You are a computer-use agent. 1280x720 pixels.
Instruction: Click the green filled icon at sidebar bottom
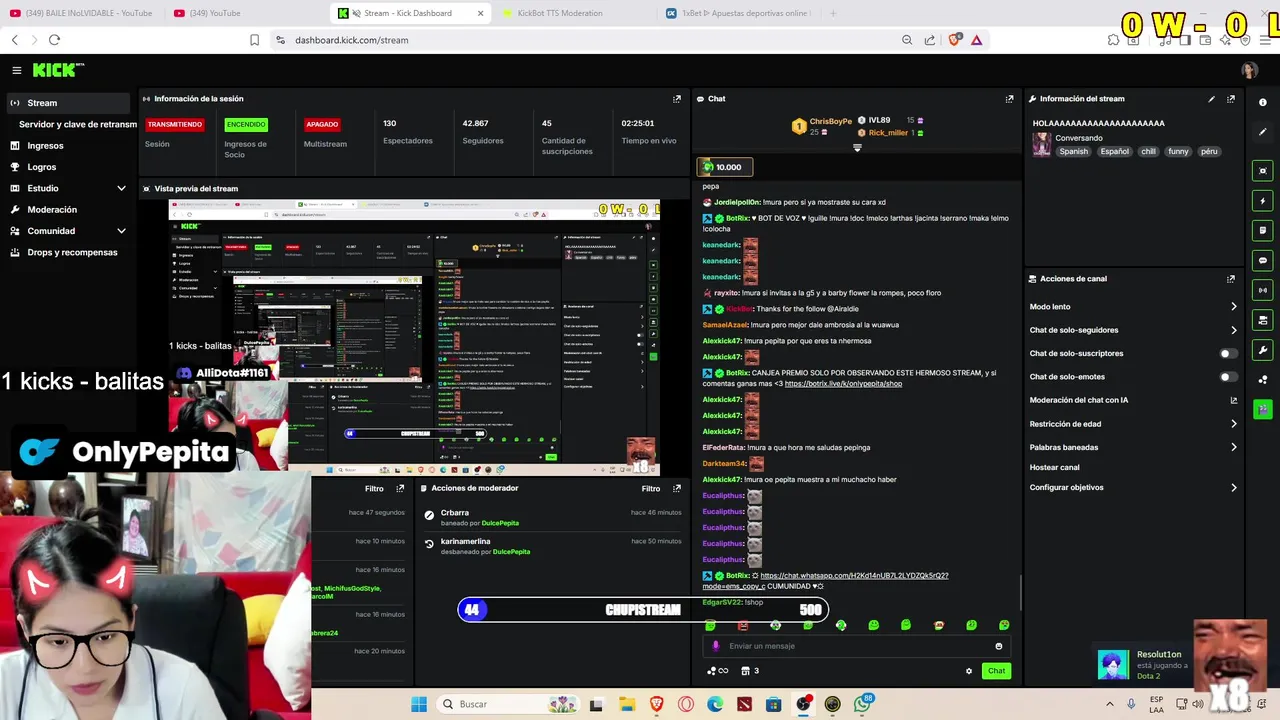click(1263, 409)
